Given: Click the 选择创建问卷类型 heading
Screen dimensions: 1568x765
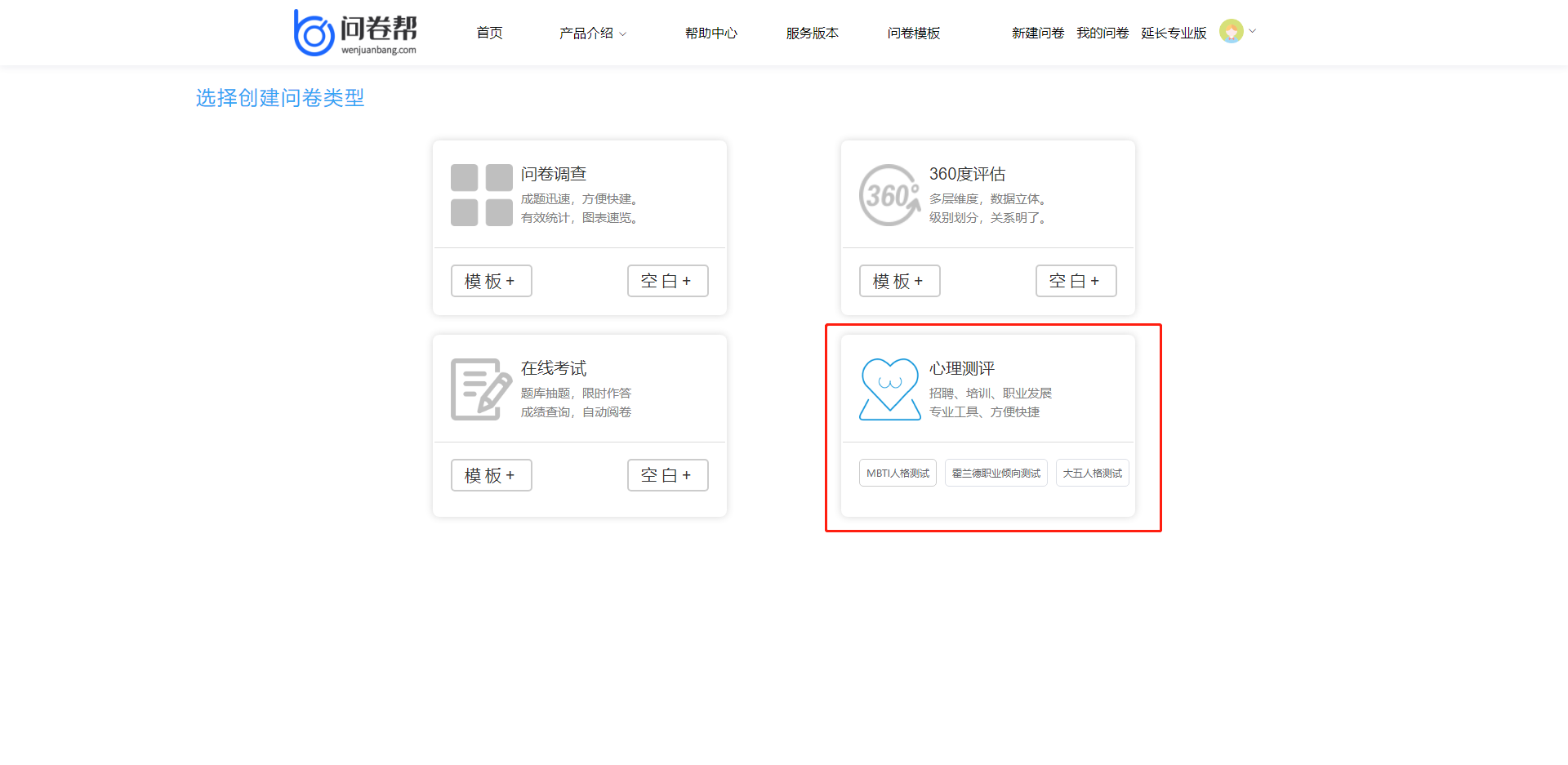Looking at the screenshot, I should (280, 98).
